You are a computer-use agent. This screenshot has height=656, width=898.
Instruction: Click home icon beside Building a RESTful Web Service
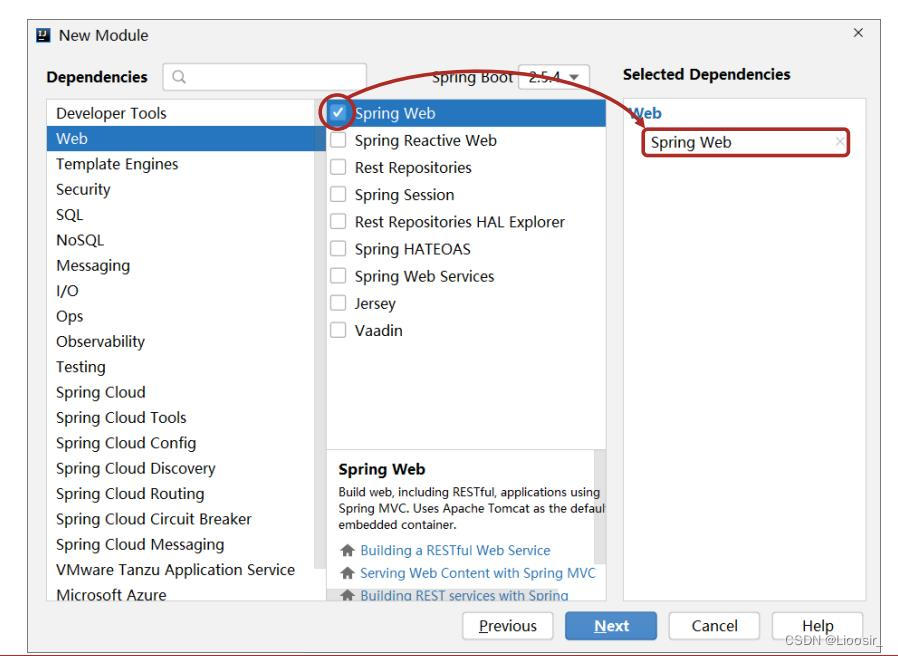tap(347, 551)
